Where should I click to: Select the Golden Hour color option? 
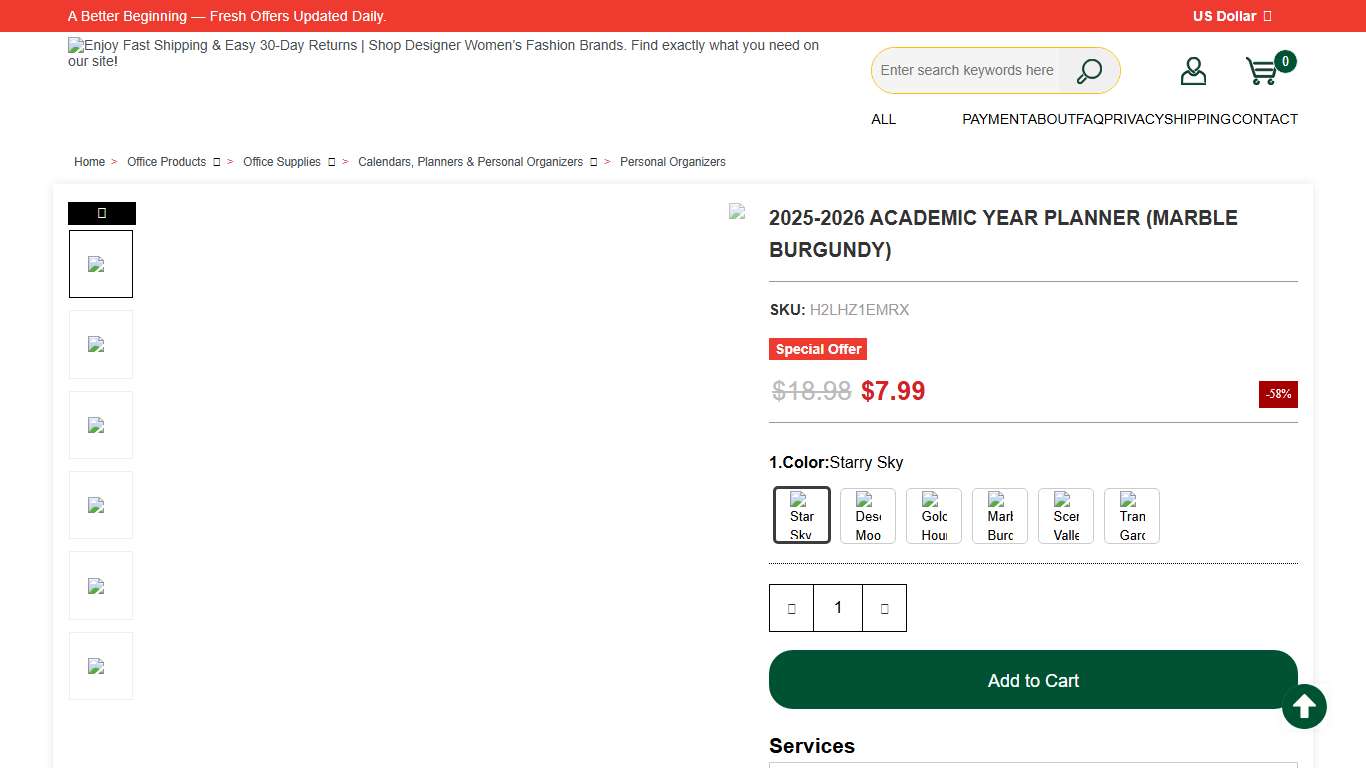[934, 516]
